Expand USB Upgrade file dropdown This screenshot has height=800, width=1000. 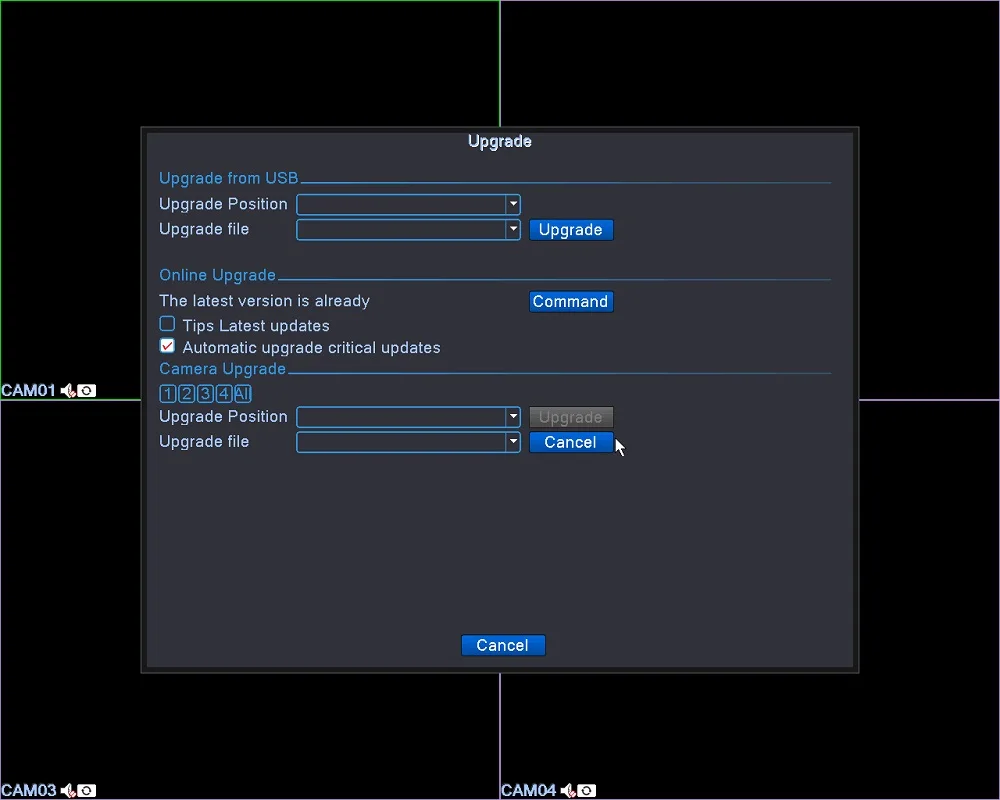[x=408, y=230]
